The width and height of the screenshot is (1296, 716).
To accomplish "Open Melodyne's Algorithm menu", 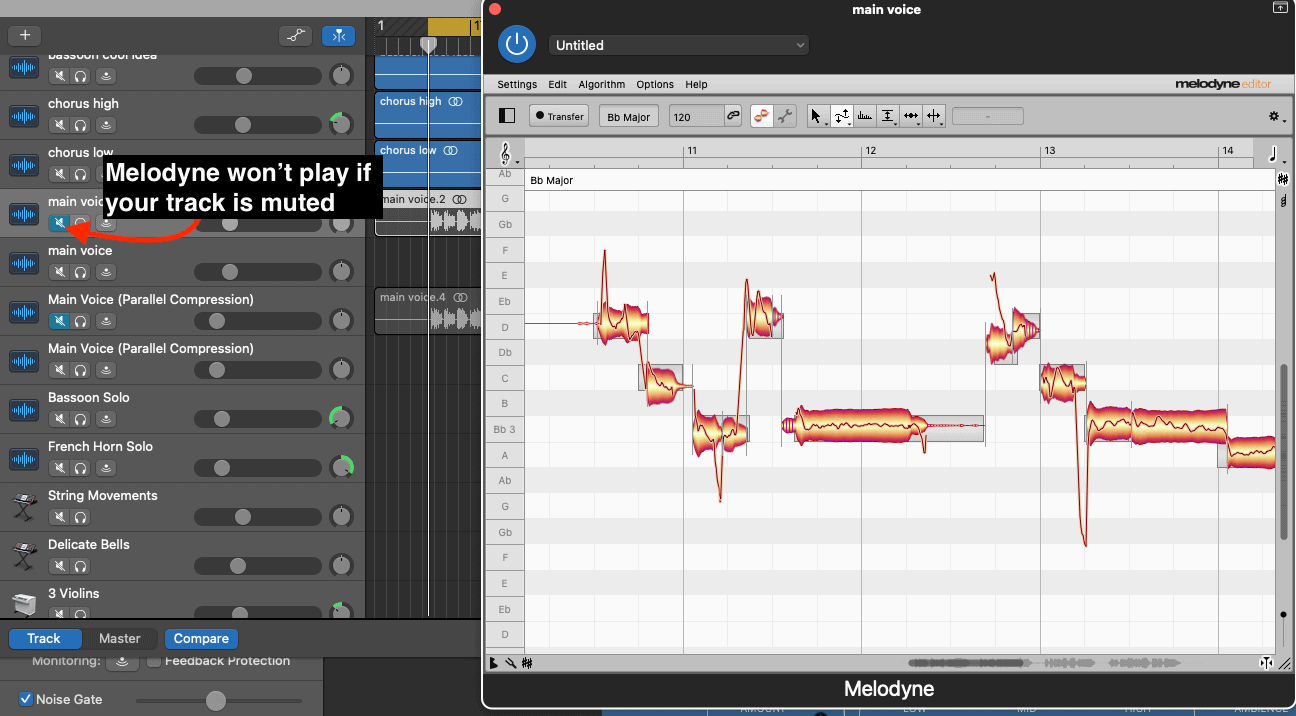I will 601,85.
